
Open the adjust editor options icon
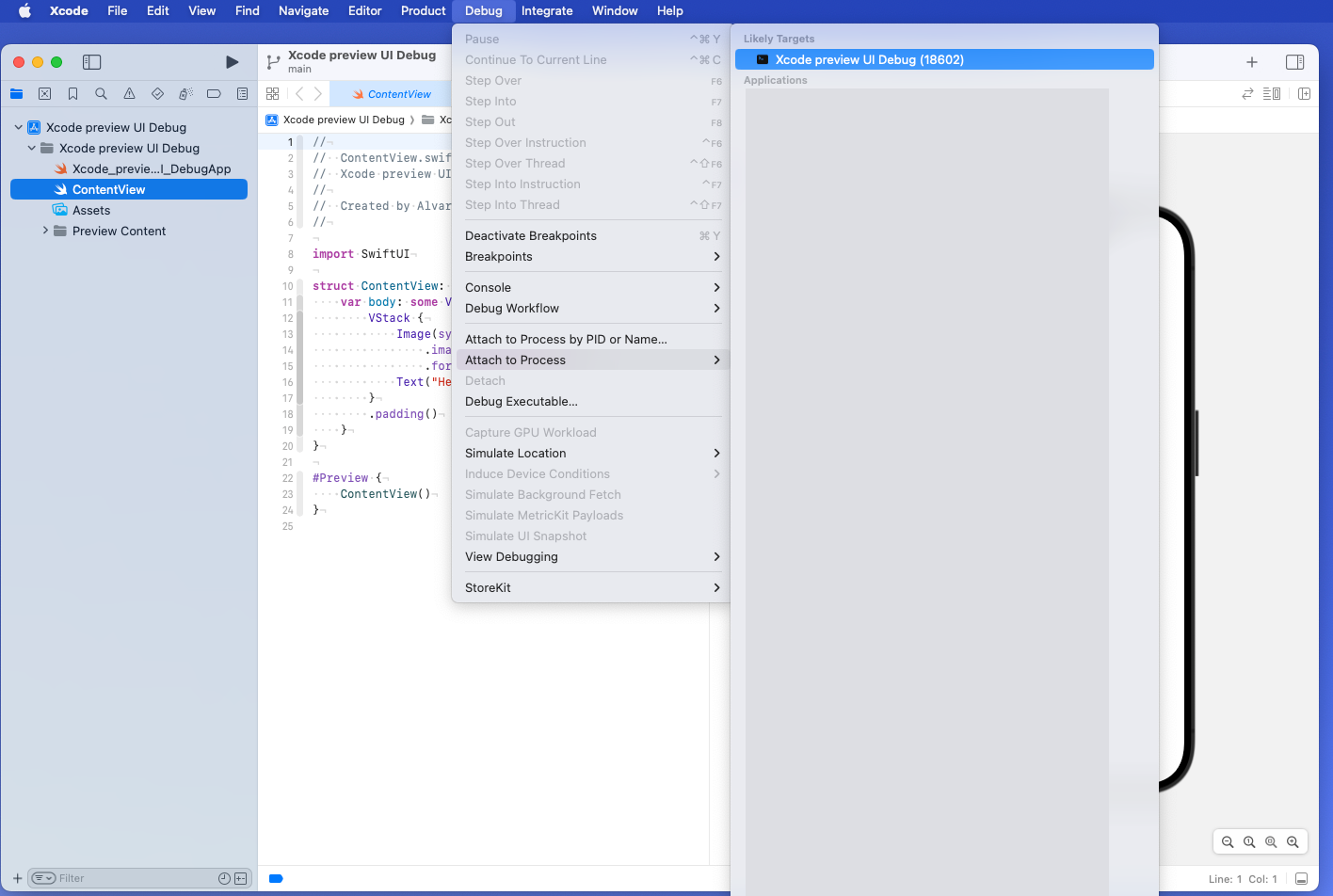click(x=1272, y=94)
